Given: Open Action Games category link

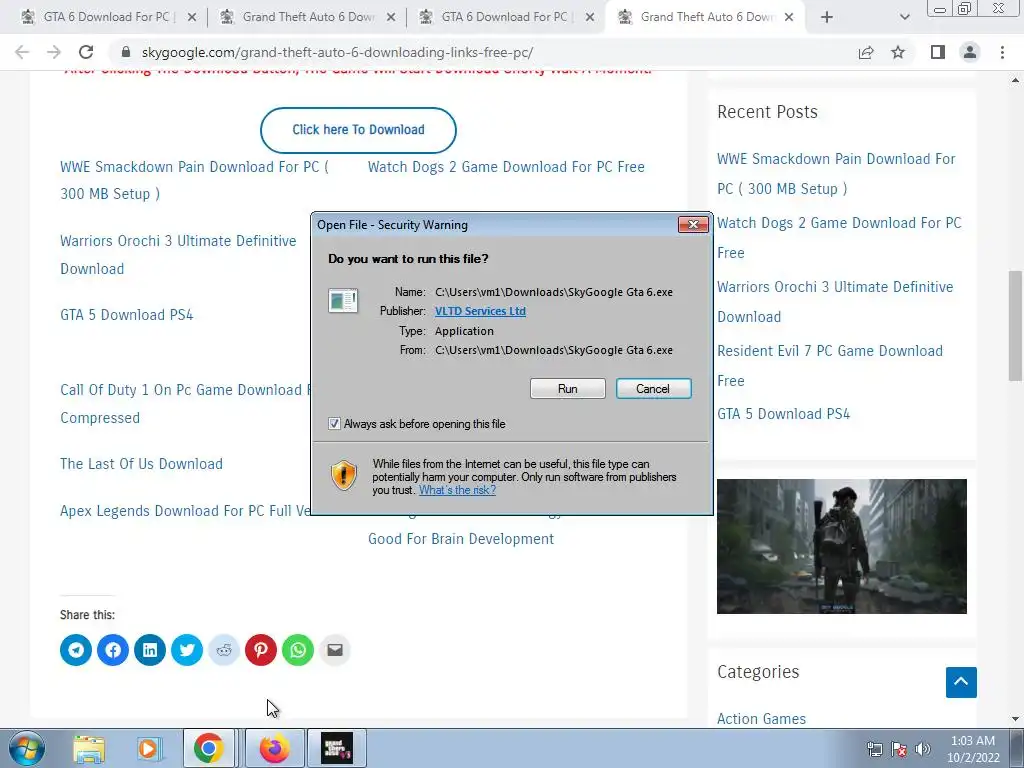Looking at the screenshot, I should [761, 718].
